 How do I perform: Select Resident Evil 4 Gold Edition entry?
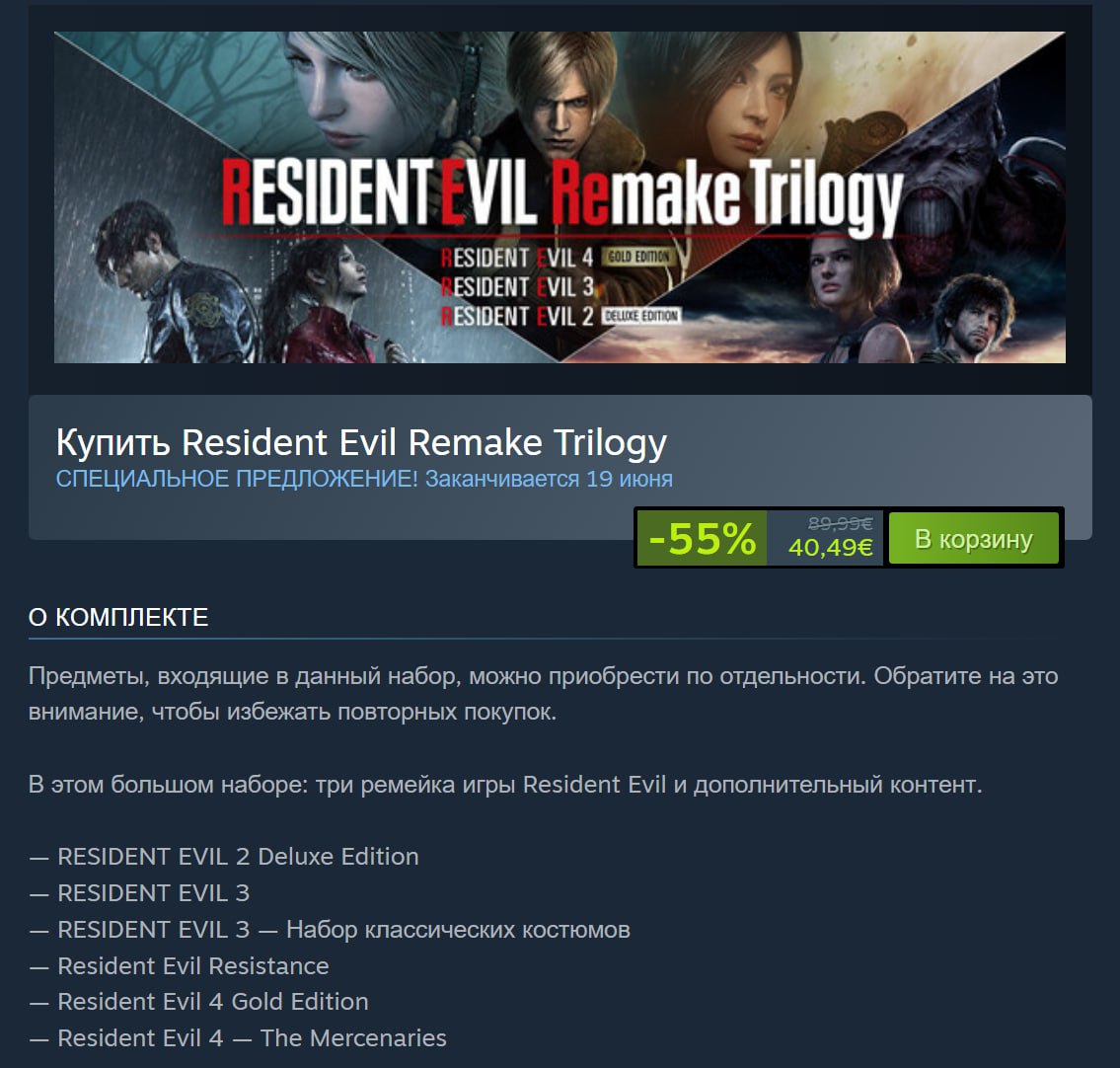213,1002
